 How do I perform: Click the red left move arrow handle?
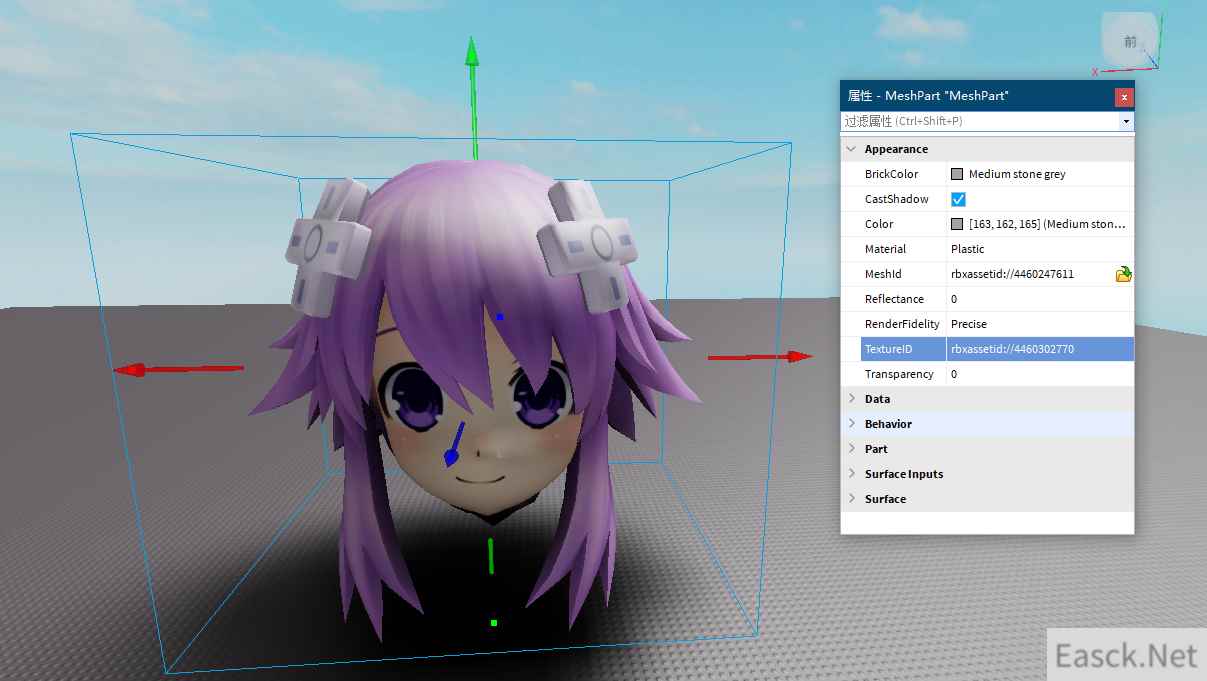(130, 370)
